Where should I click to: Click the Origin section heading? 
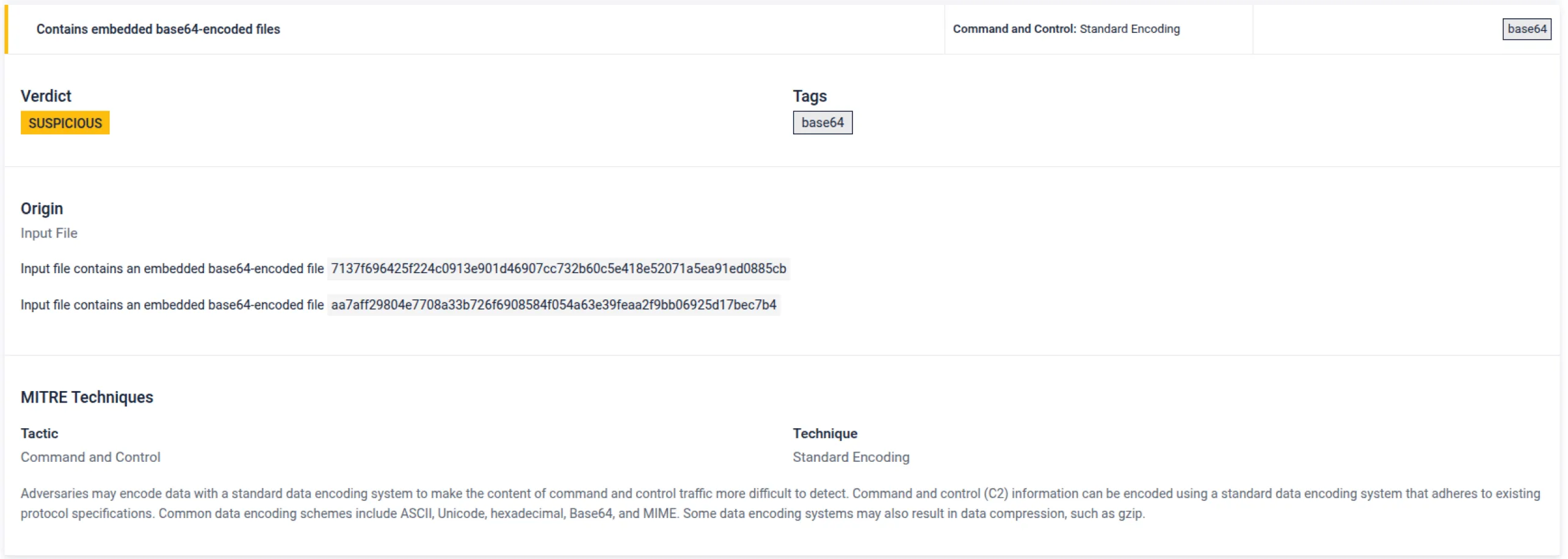pyautogui.click(x=42, y=208)
